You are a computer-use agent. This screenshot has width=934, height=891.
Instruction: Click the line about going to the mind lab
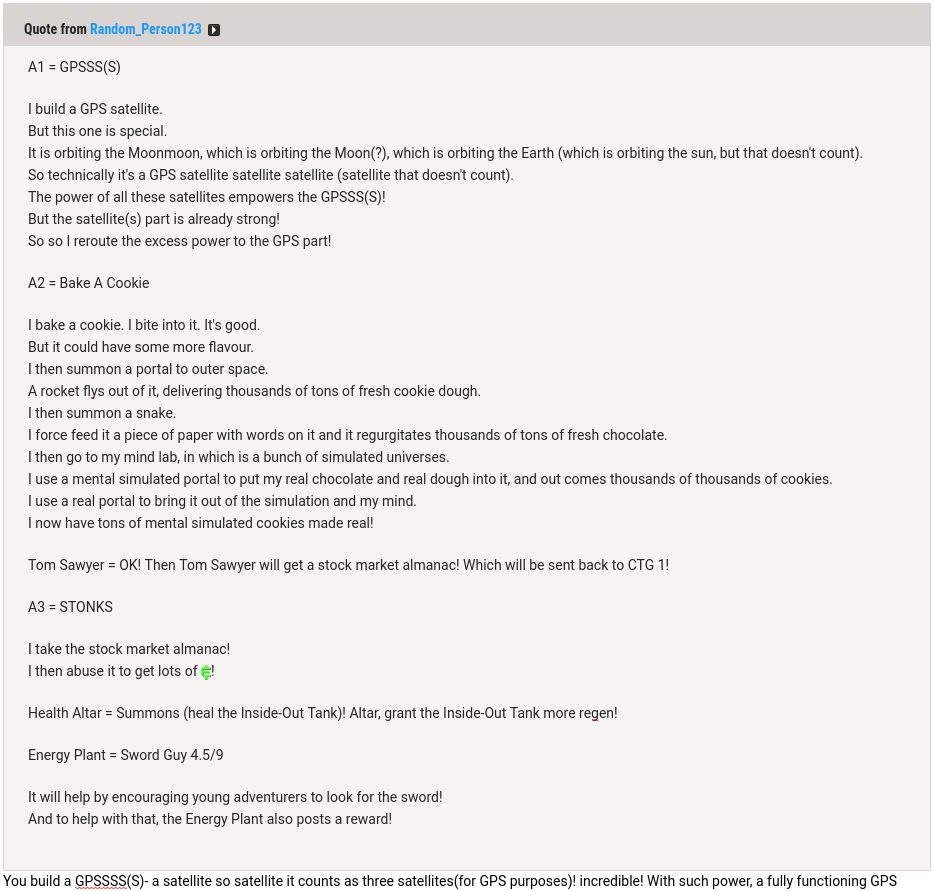pos(238,457)
